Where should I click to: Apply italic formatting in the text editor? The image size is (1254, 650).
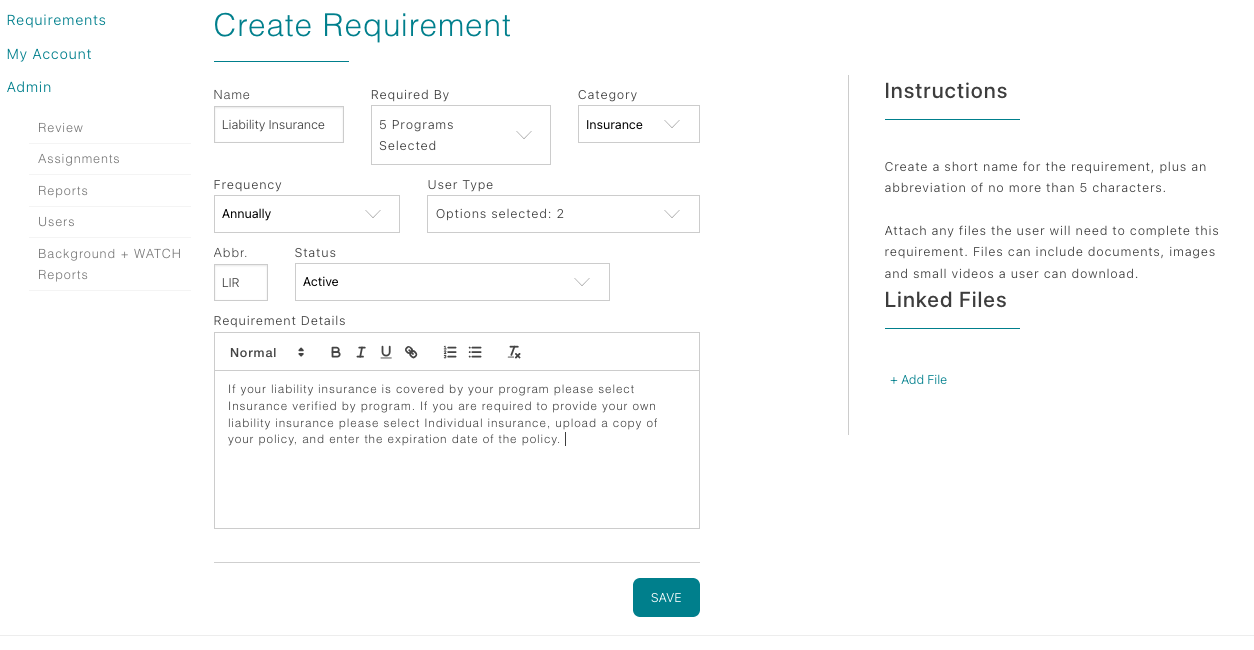pos(361,351)
